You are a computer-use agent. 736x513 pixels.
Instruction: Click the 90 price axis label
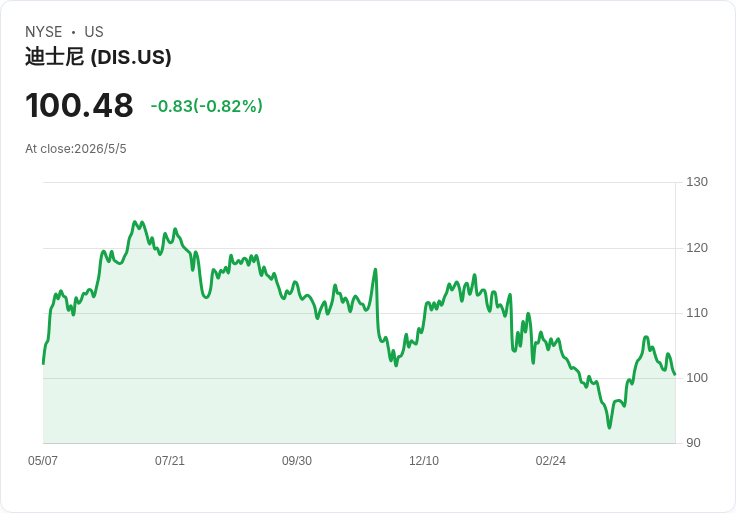pos(693,443)
